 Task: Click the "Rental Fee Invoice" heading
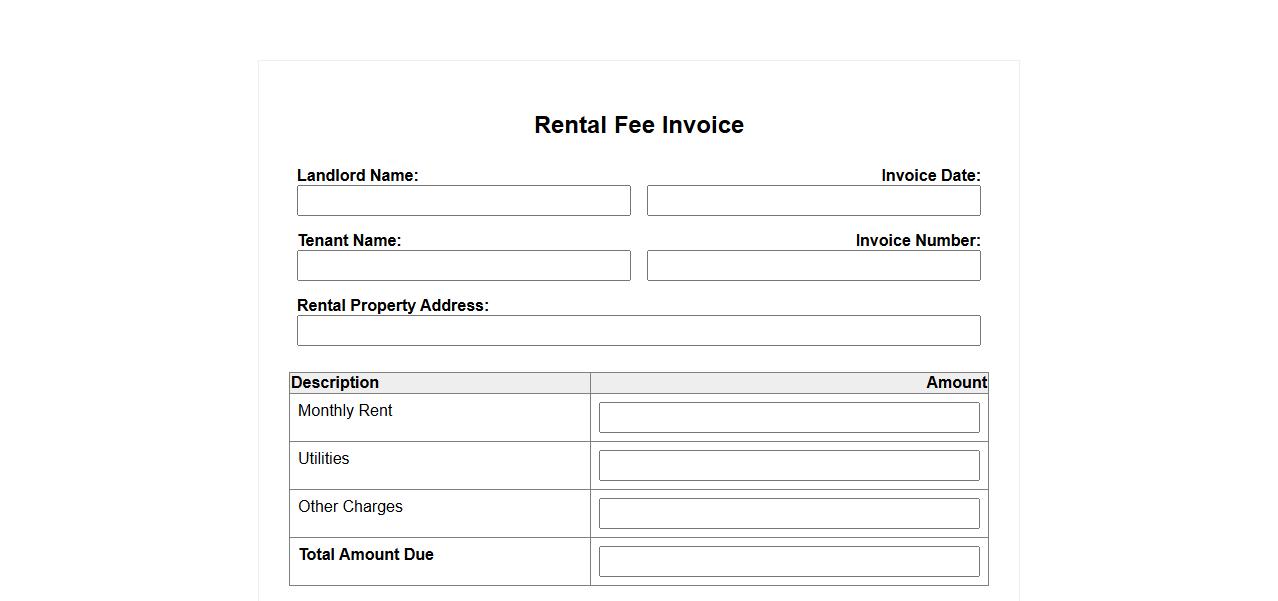tap(638, 125)
